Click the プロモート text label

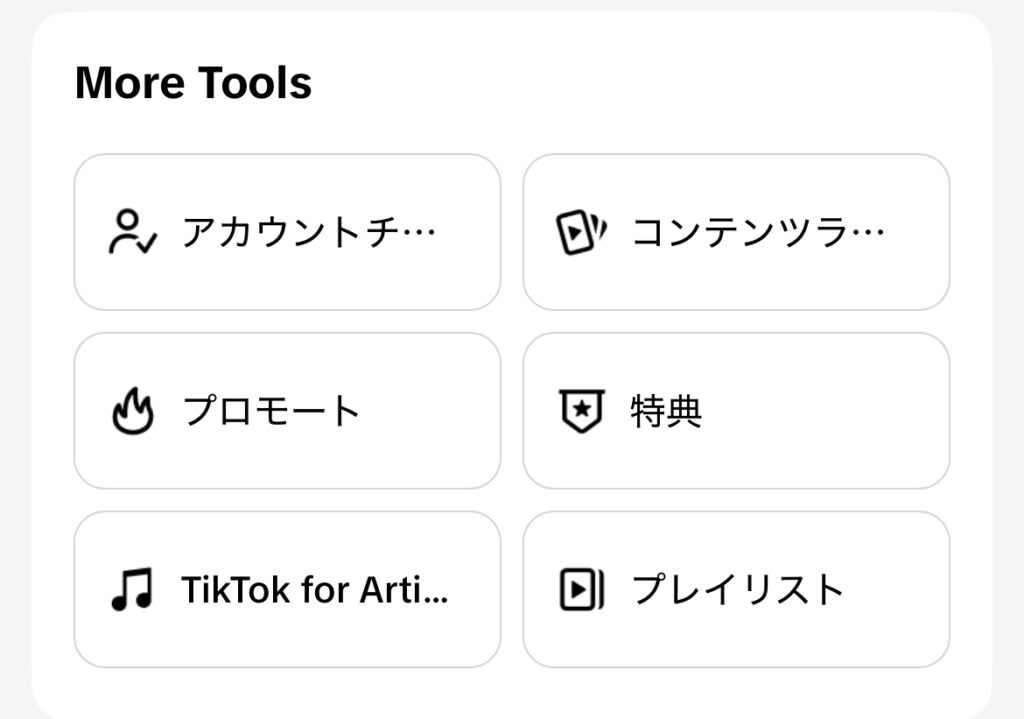click(x=269, y=410)
